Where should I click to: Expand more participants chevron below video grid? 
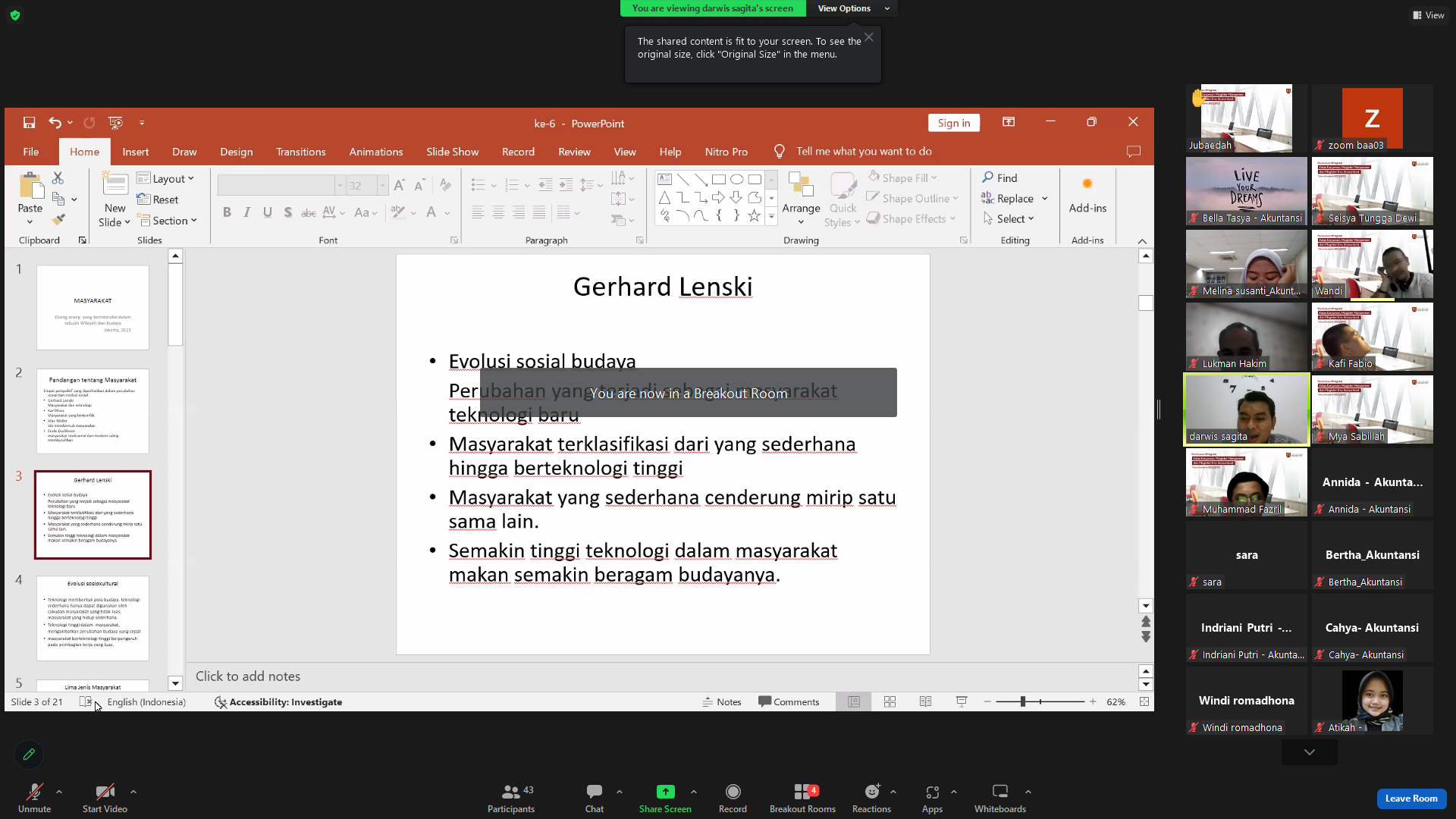click(1310, 752)
